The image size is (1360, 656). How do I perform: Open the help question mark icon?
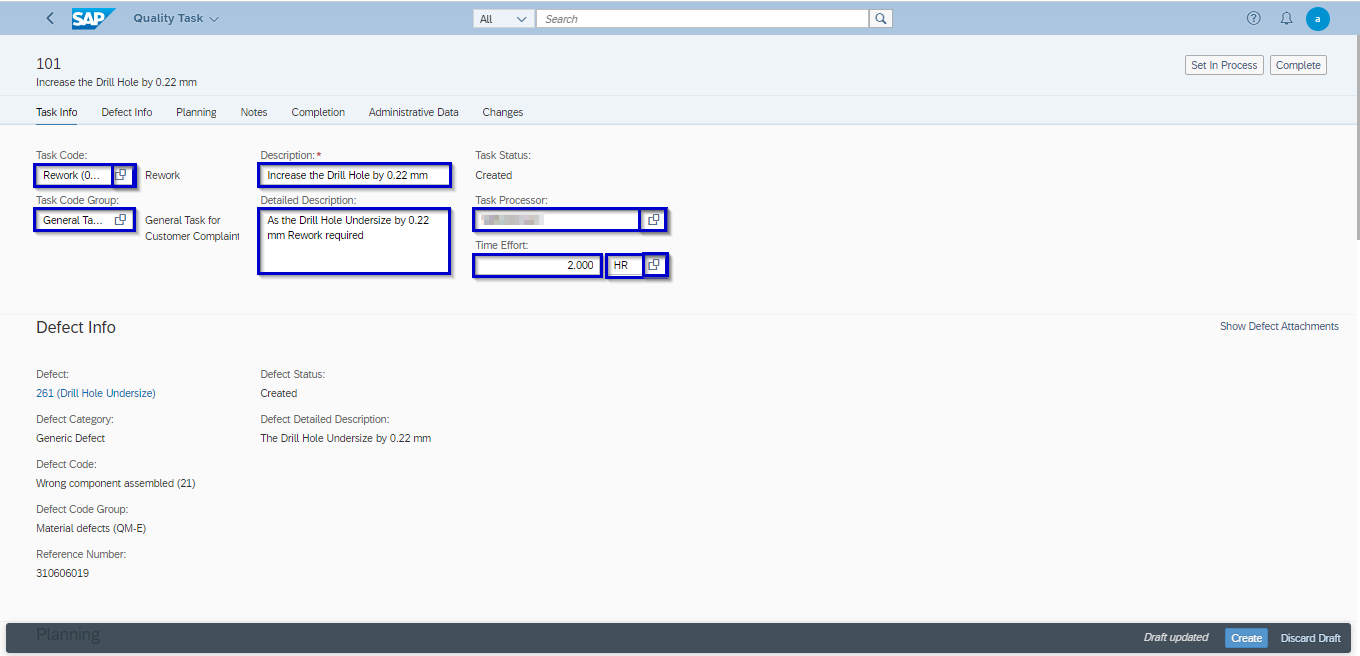tap(1254, 19)
